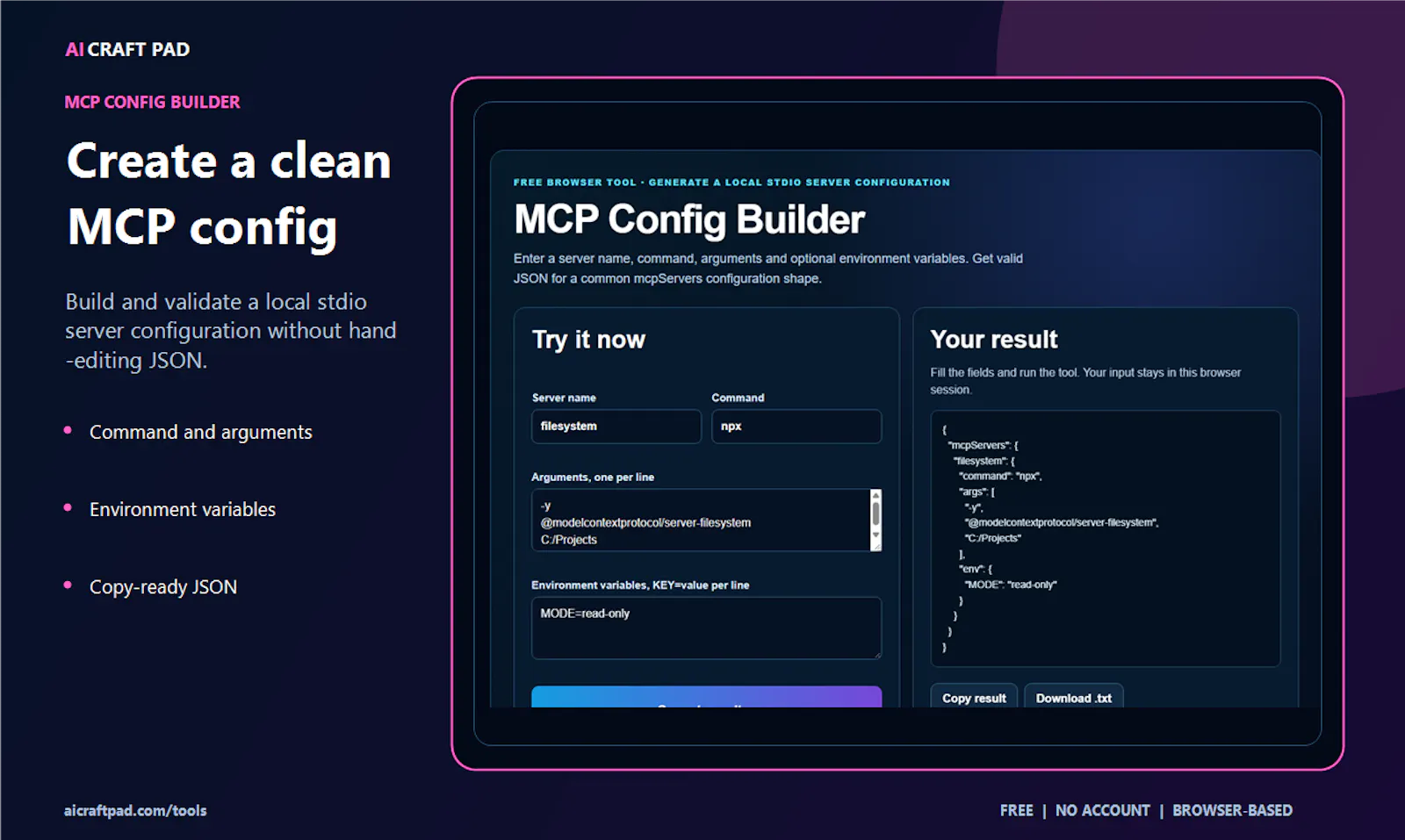The height and width of the screenshot is (840, 1405).
Task: Click the MCP CONFIG BUILDER pink label
Action: [x=152, y=102]
